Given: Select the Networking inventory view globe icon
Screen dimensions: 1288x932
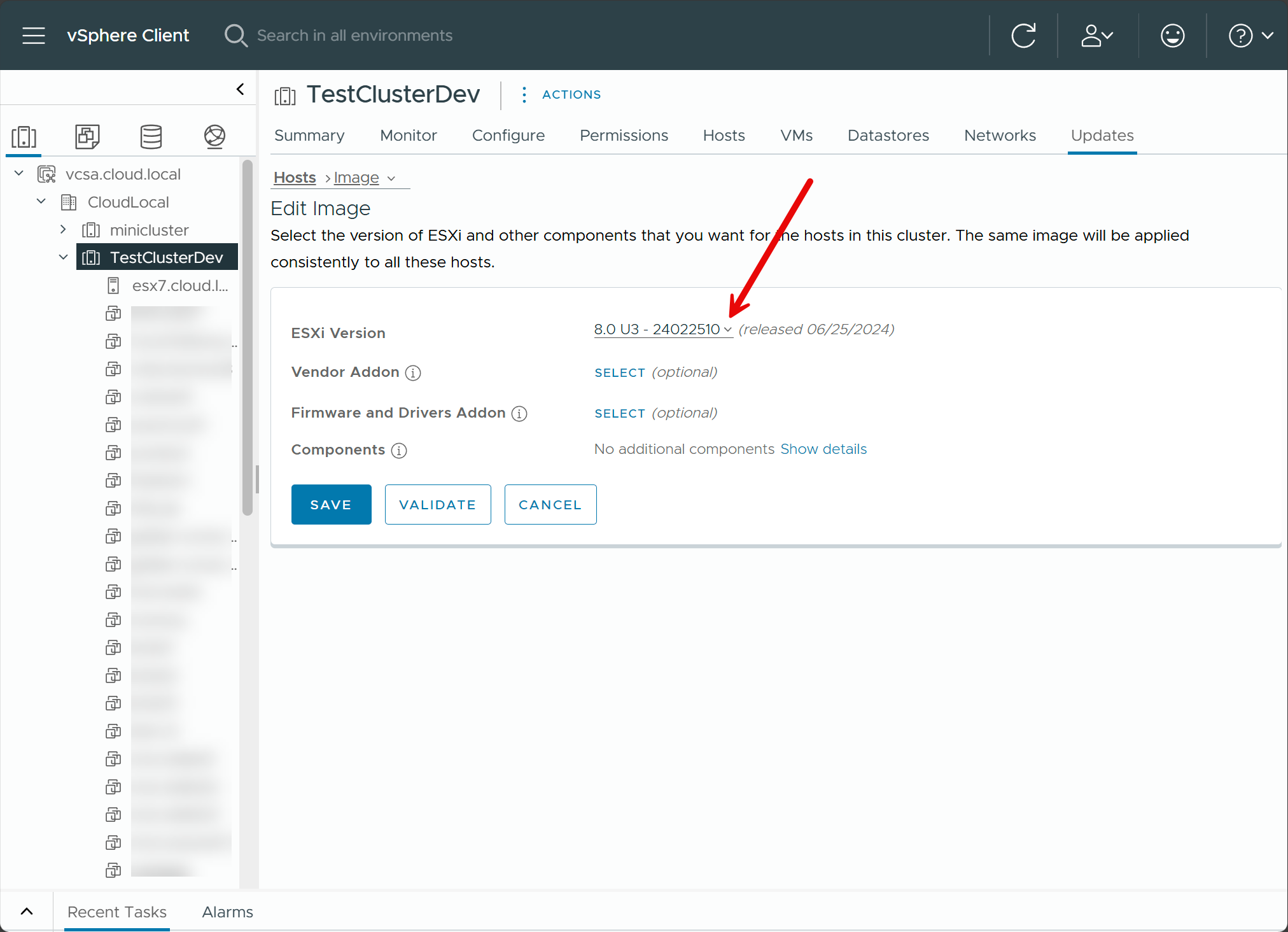Looking at the screenshot, I should [214, 136].
